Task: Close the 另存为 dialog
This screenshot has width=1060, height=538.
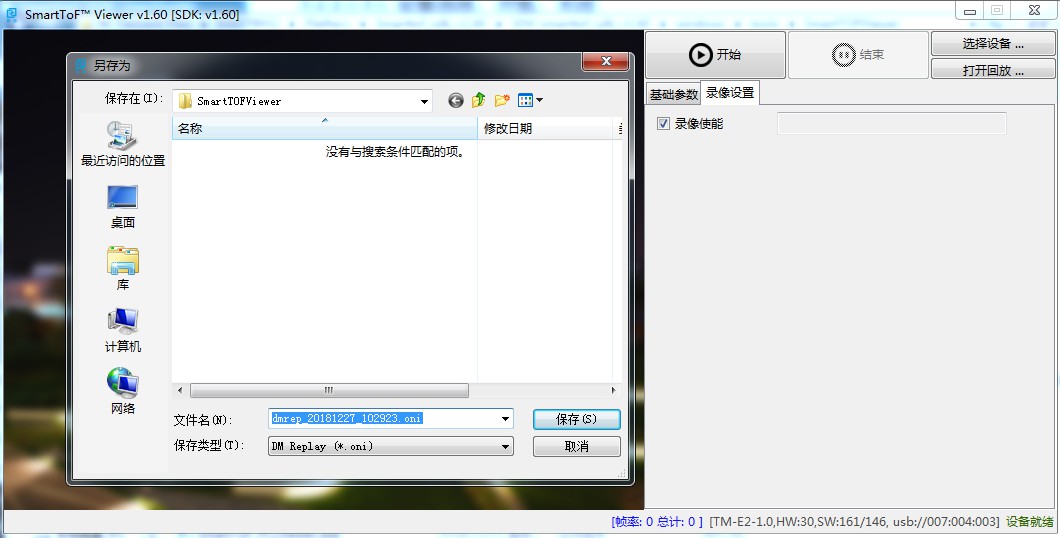Action: point(605,62)
